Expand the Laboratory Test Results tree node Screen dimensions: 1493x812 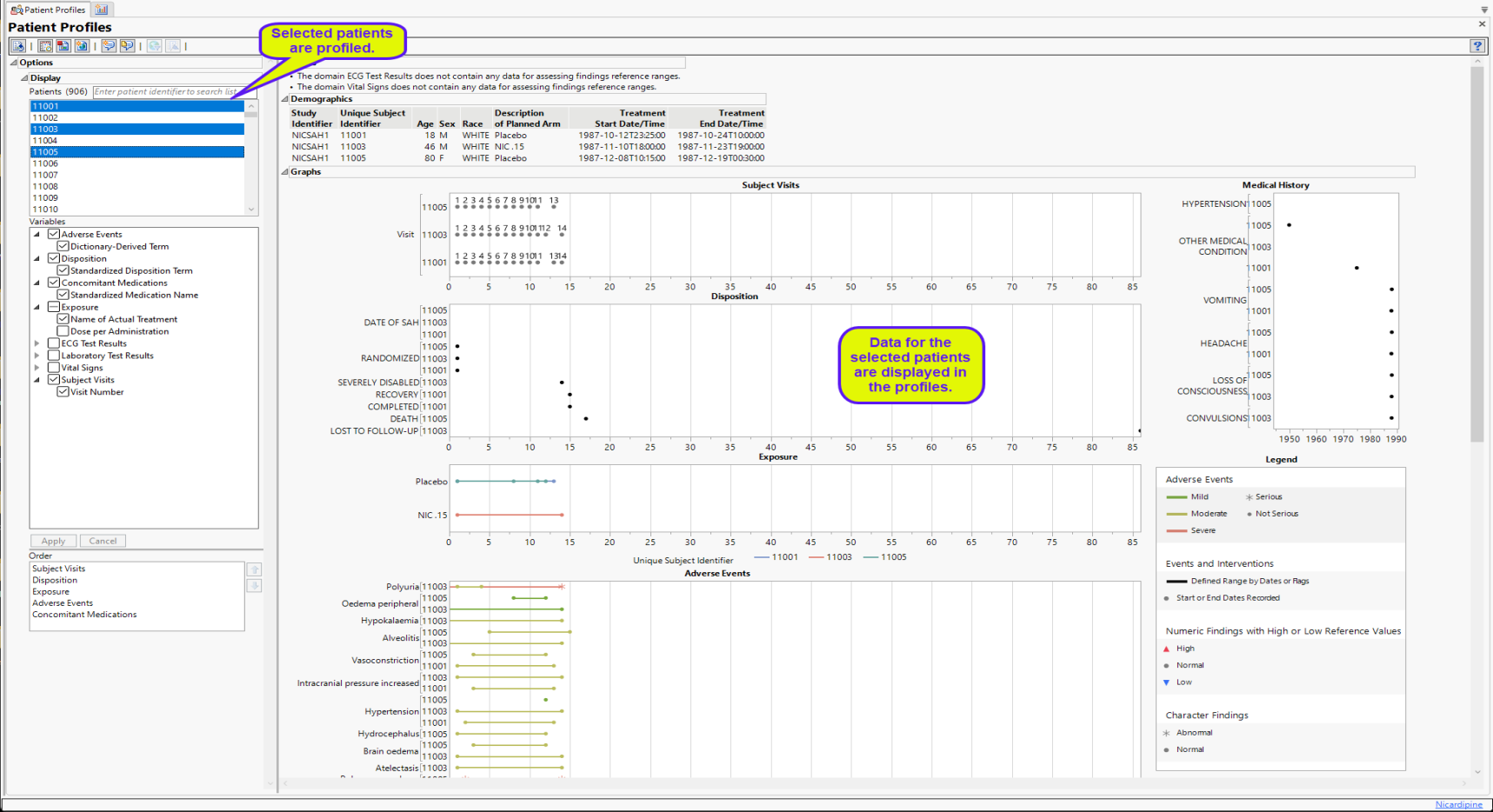(37, 356)
